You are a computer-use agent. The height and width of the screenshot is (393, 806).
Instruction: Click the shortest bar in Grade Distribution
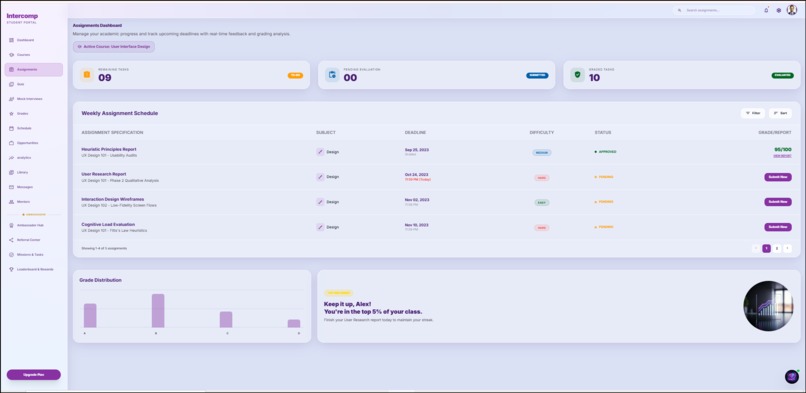coord(294,324)
